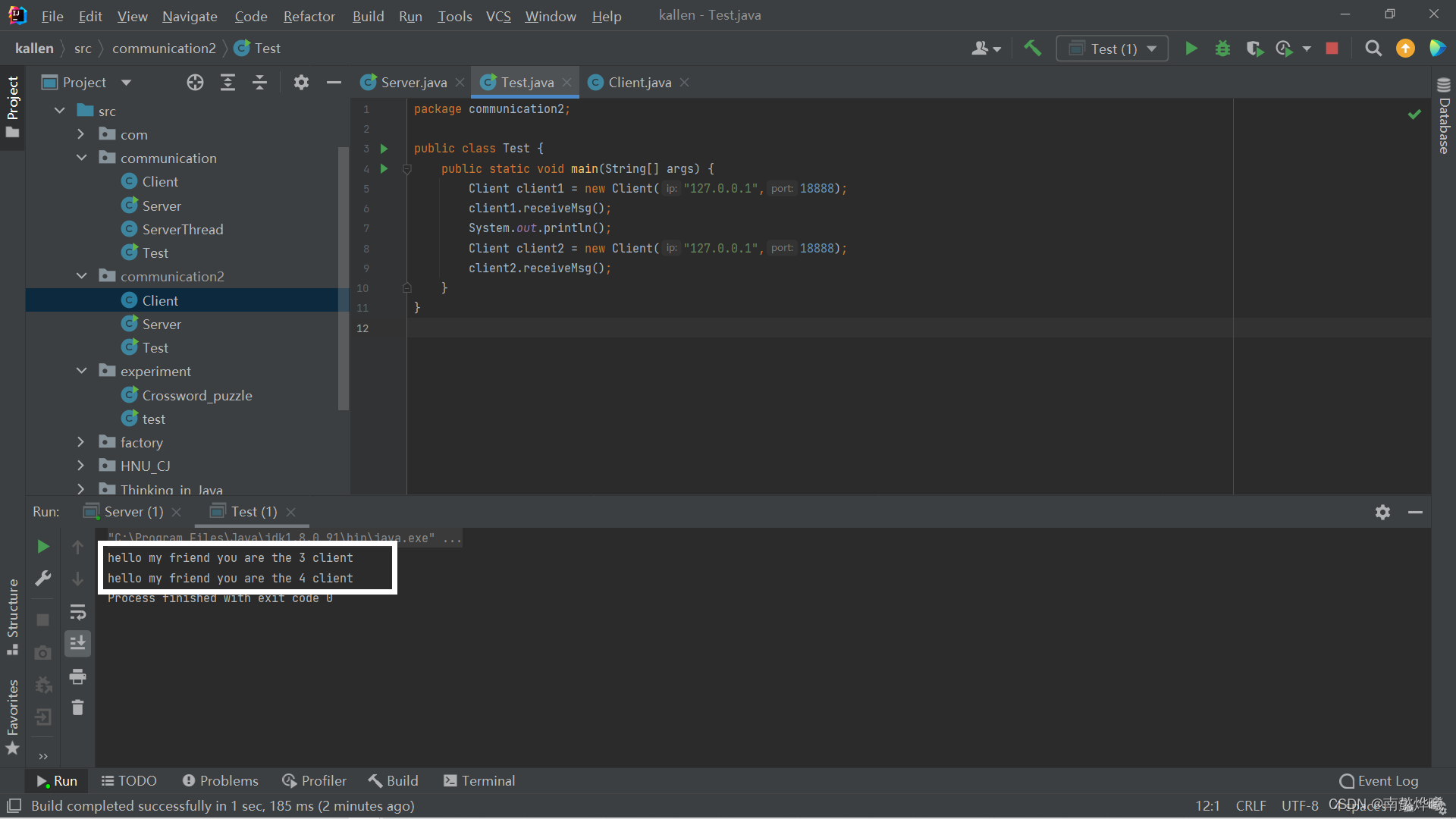The height and width of the screenshot is (819, 1456).
Task: Rerun program in Run panel
Action: (43, 547)
